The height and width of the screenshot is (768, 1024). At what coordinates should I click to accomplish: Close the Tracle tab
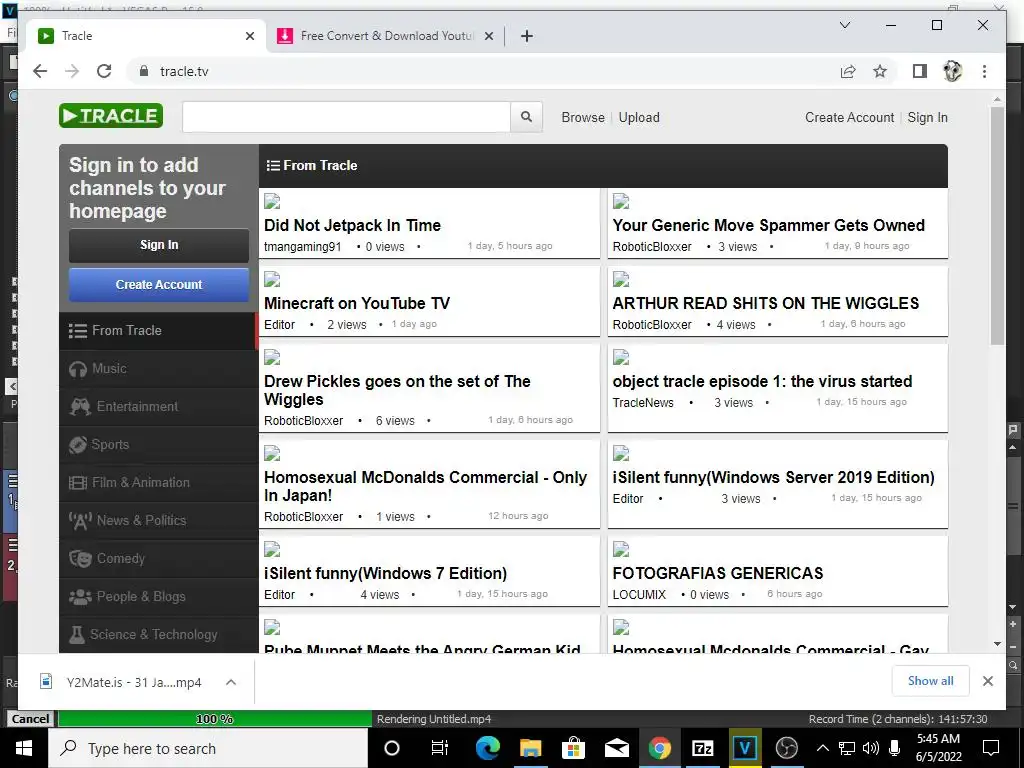pos(249,36)
